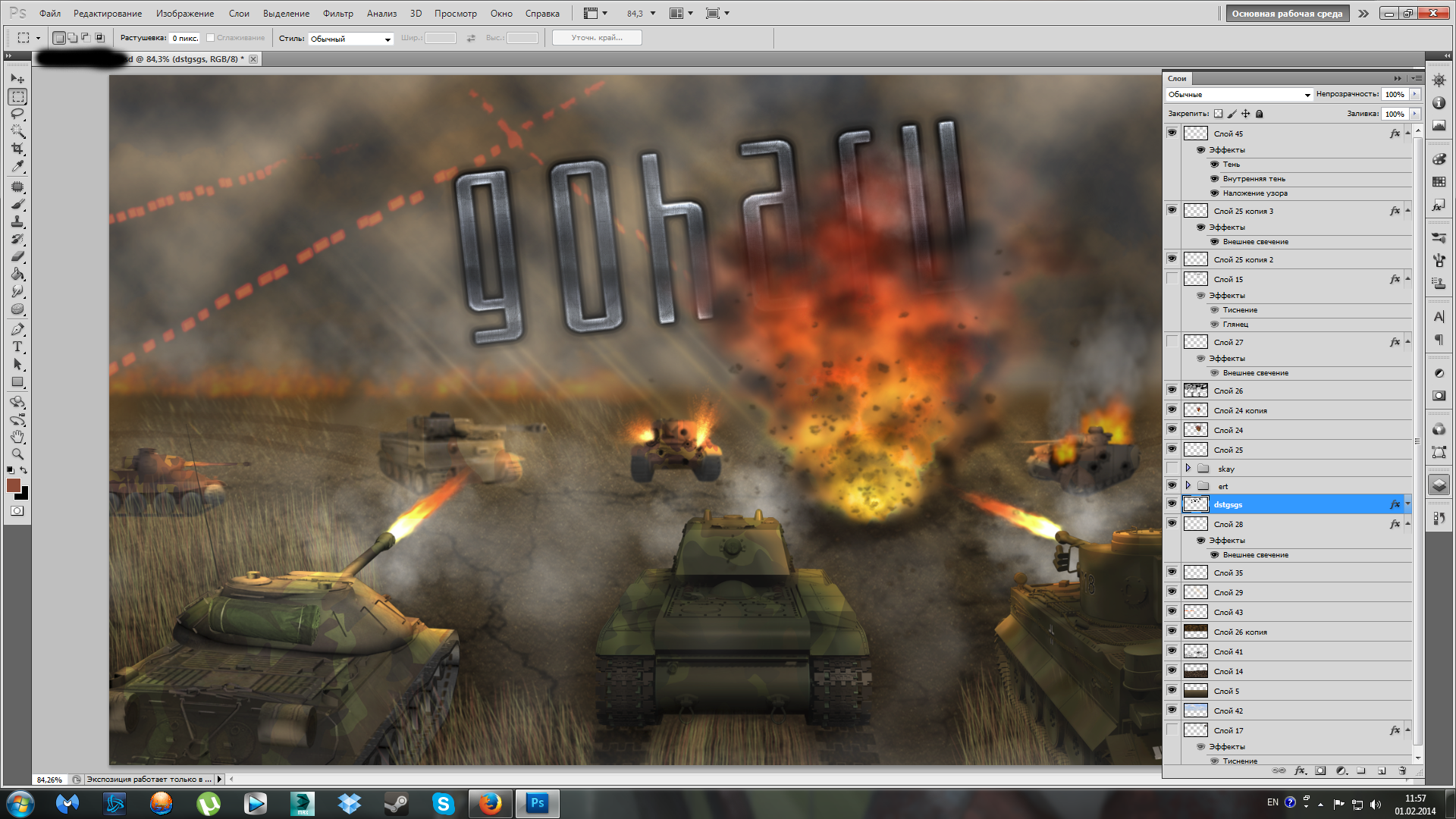Select the Eyedropper tool
Screen dimensions: 1456x819
17,167
